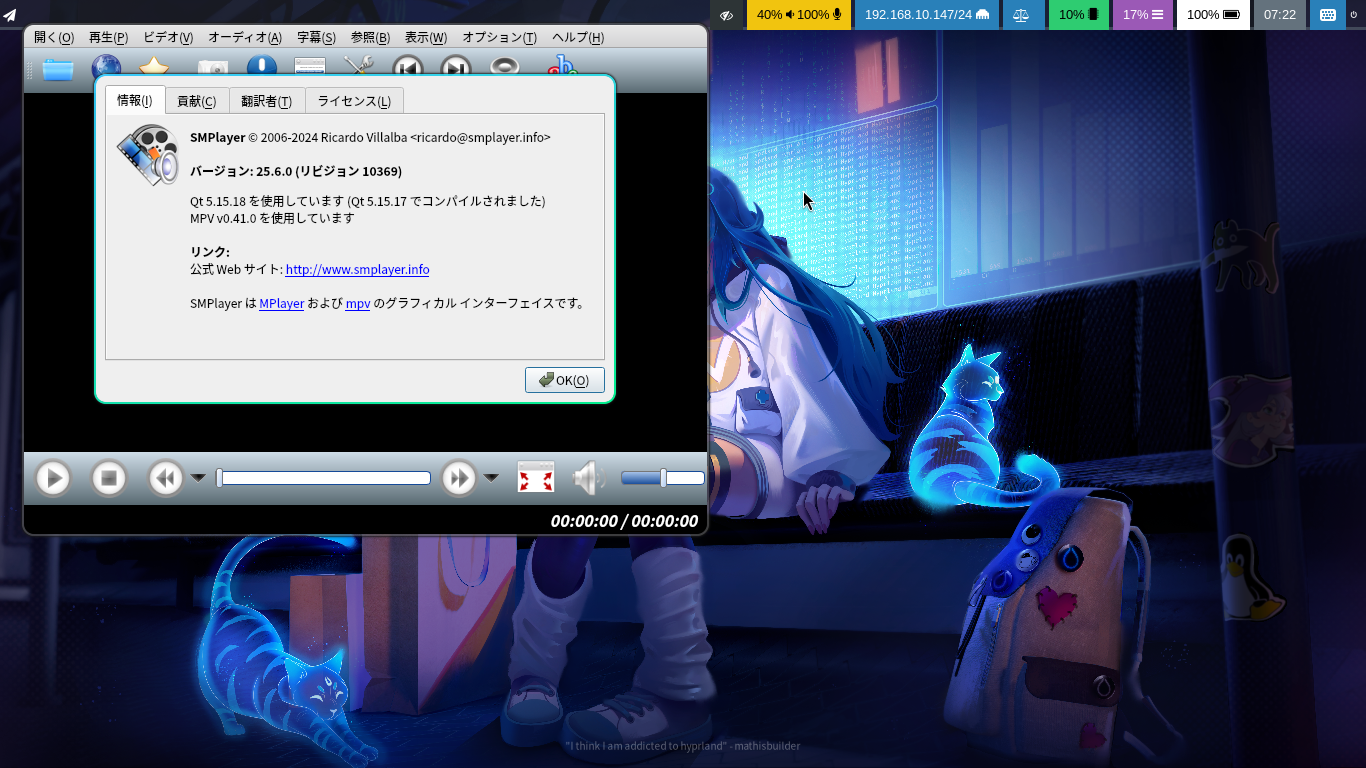Click the rewind button in the control bar
Viewport: 1366px width, 768px height.
coord(166,478)
